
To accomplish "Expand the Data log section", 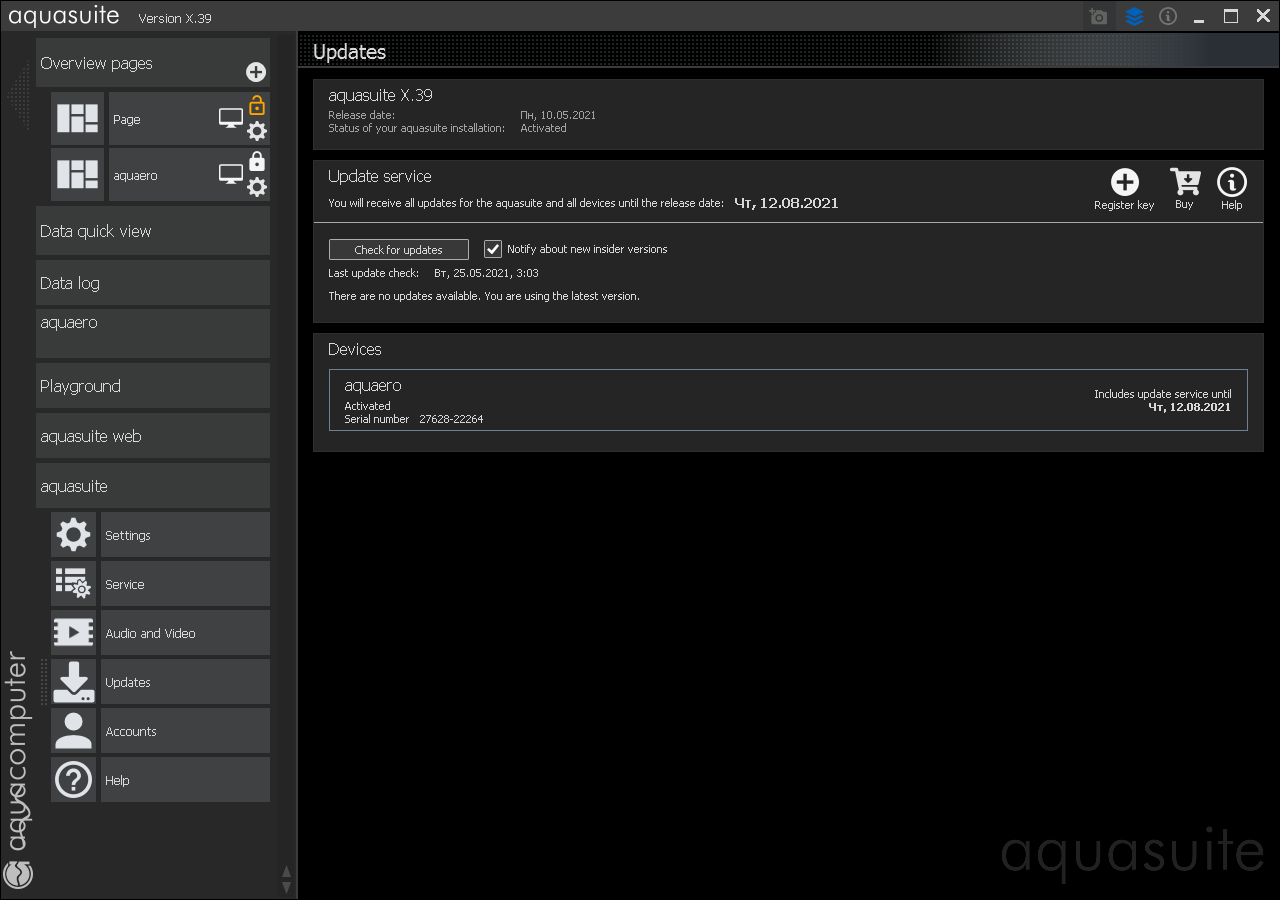I will [x=153, y=283].
